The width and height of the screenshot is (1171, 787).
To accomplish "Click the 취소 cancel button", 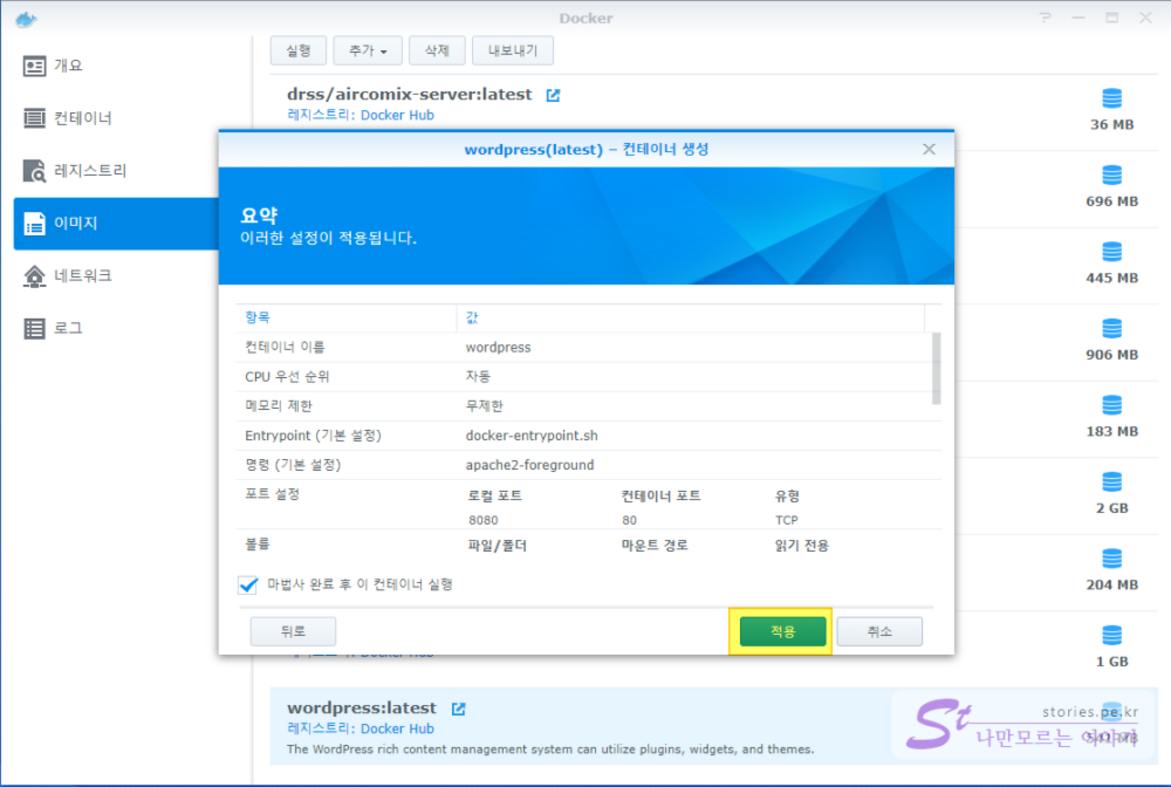I will (x=879, y=632).
